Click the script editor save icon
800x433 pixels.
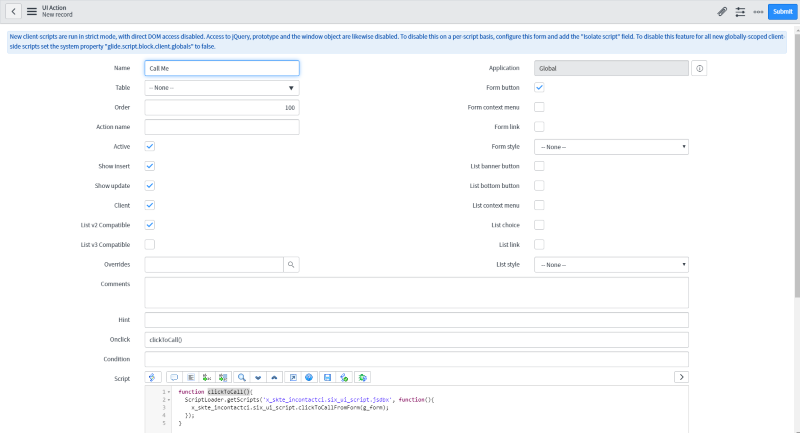tap(326, 377)
